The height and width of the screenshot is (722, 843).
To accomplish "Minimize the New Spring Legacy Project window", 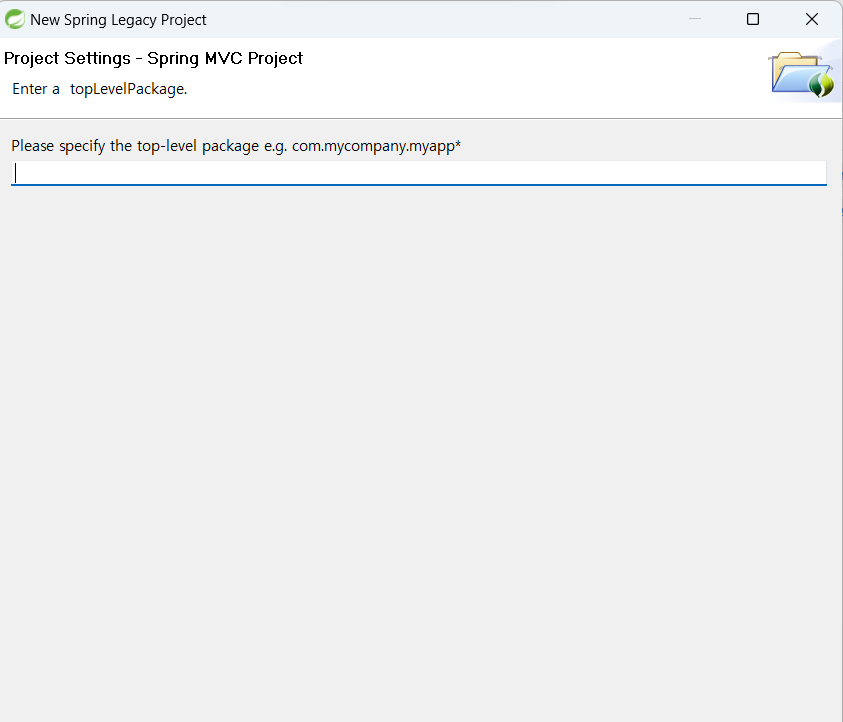I will (x=695, y=19).
